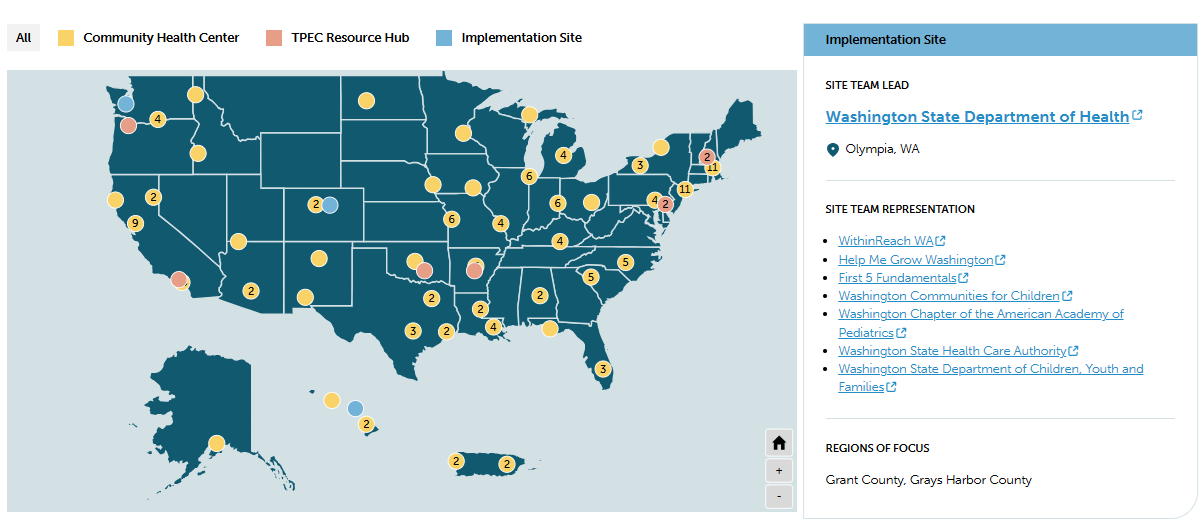Open the cluster of 11 in Massachusetts
Screen dimensions: 1203x522
click(713, 167)
